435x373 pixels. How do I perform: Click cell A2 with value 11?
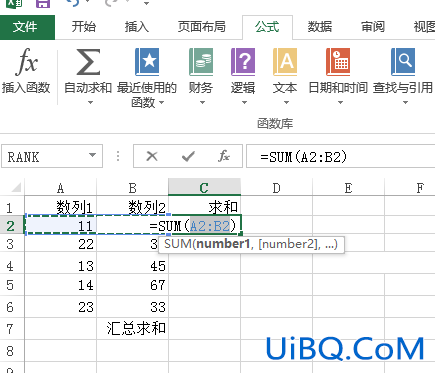pyautogui.click(x=61, y=226)
